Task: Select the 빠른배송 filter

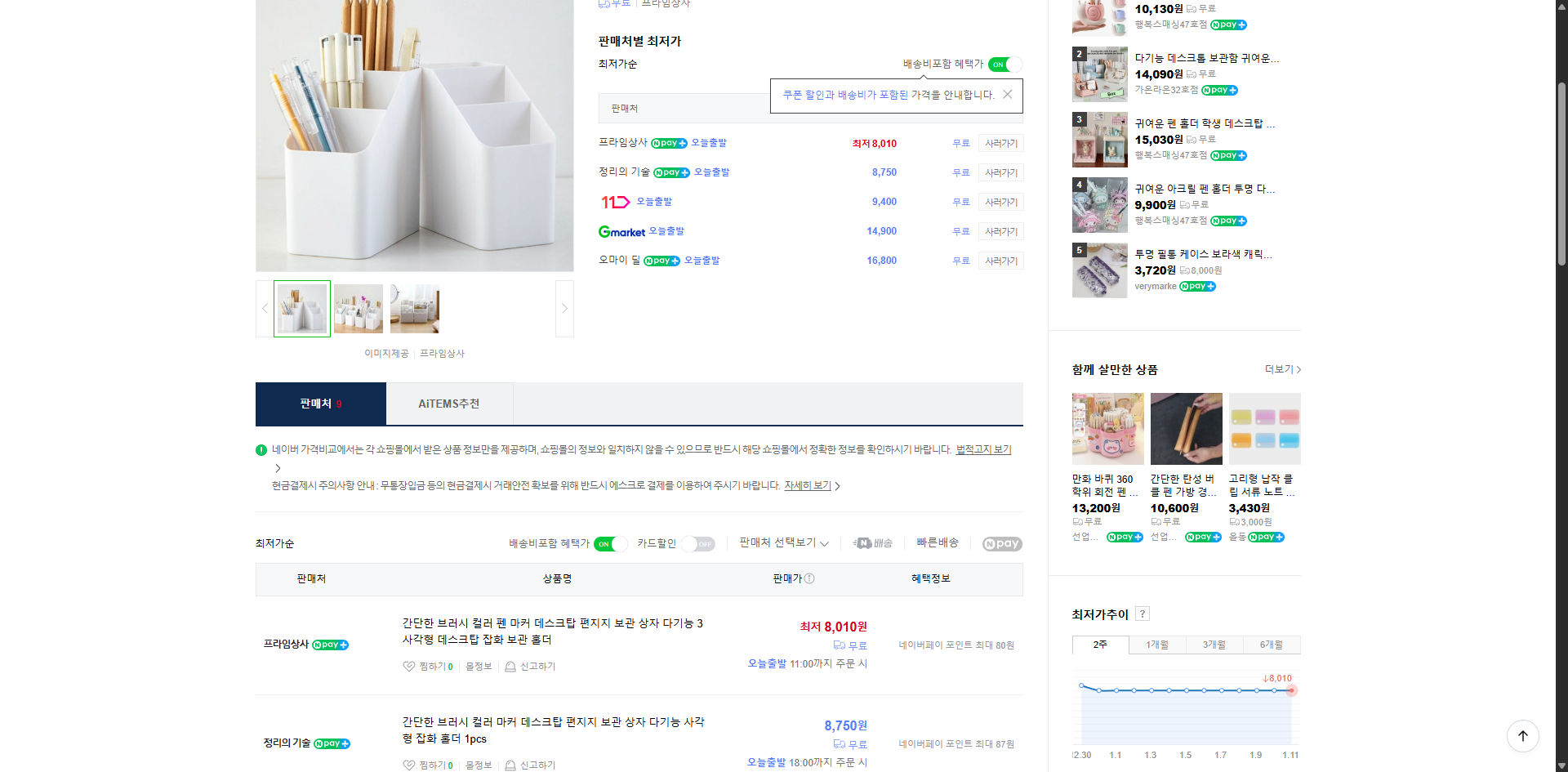Action: coord(937,542)
